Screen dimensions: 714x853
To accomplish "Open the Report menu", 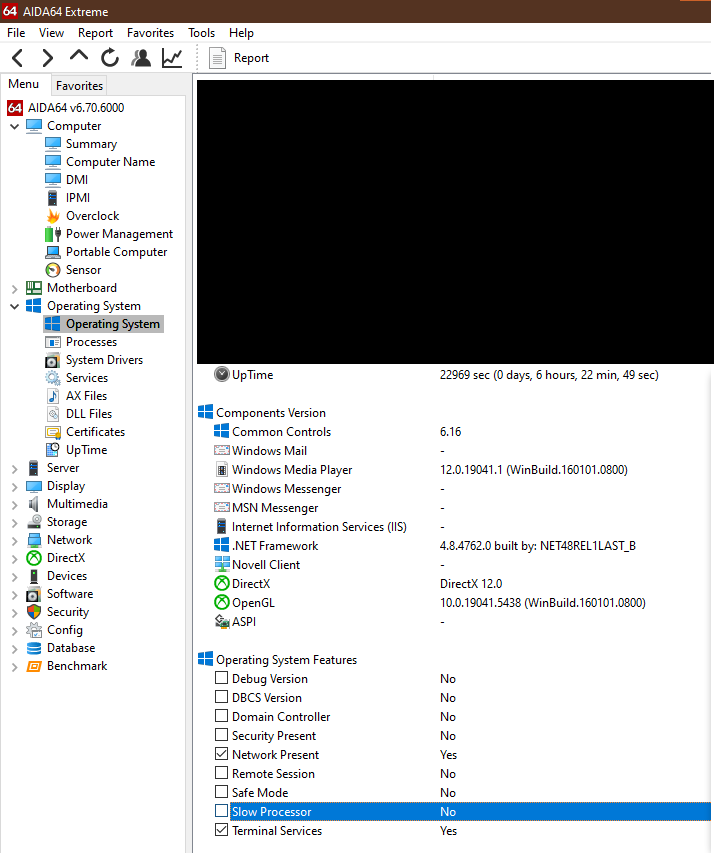I will (95, 33).
